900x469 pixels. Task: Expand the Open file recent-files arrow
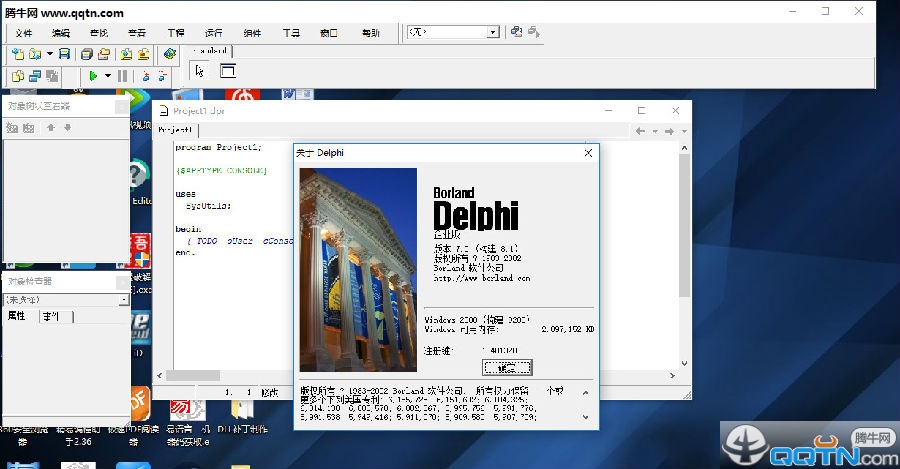(x=49, y=54)
